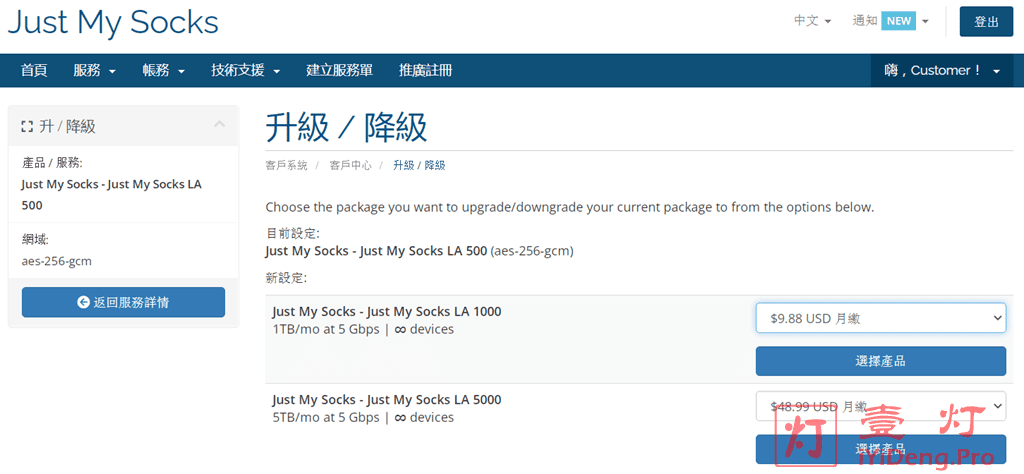Click 升級 / 降級 breadcrumb item
The image size is (1024, 474).
(419, 166)
